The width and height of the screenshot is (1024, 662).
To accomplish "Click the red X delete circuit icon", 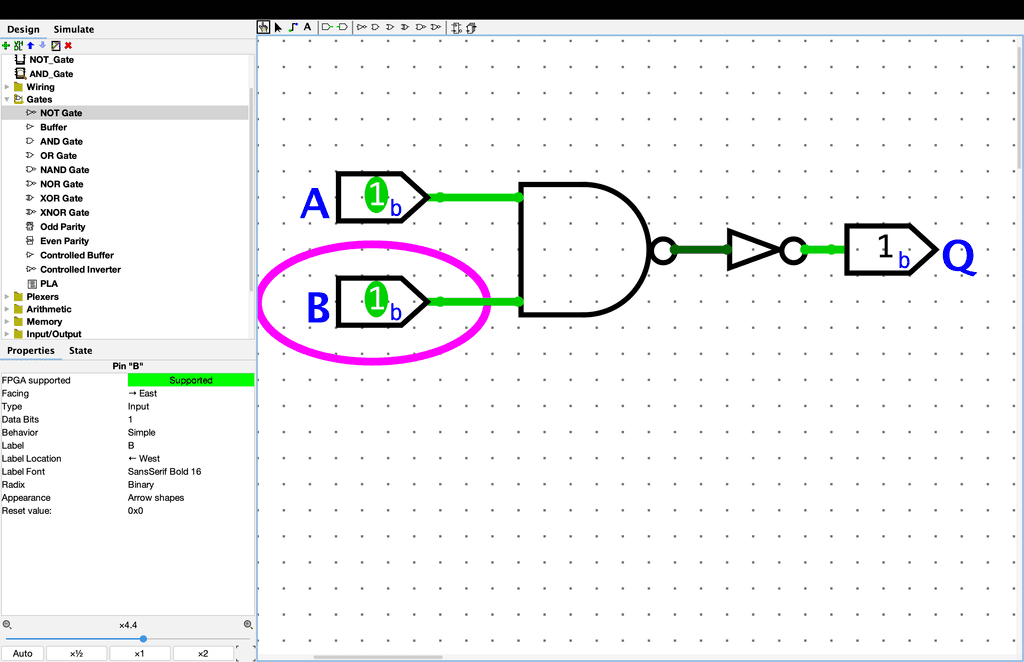I will (68, 45).
